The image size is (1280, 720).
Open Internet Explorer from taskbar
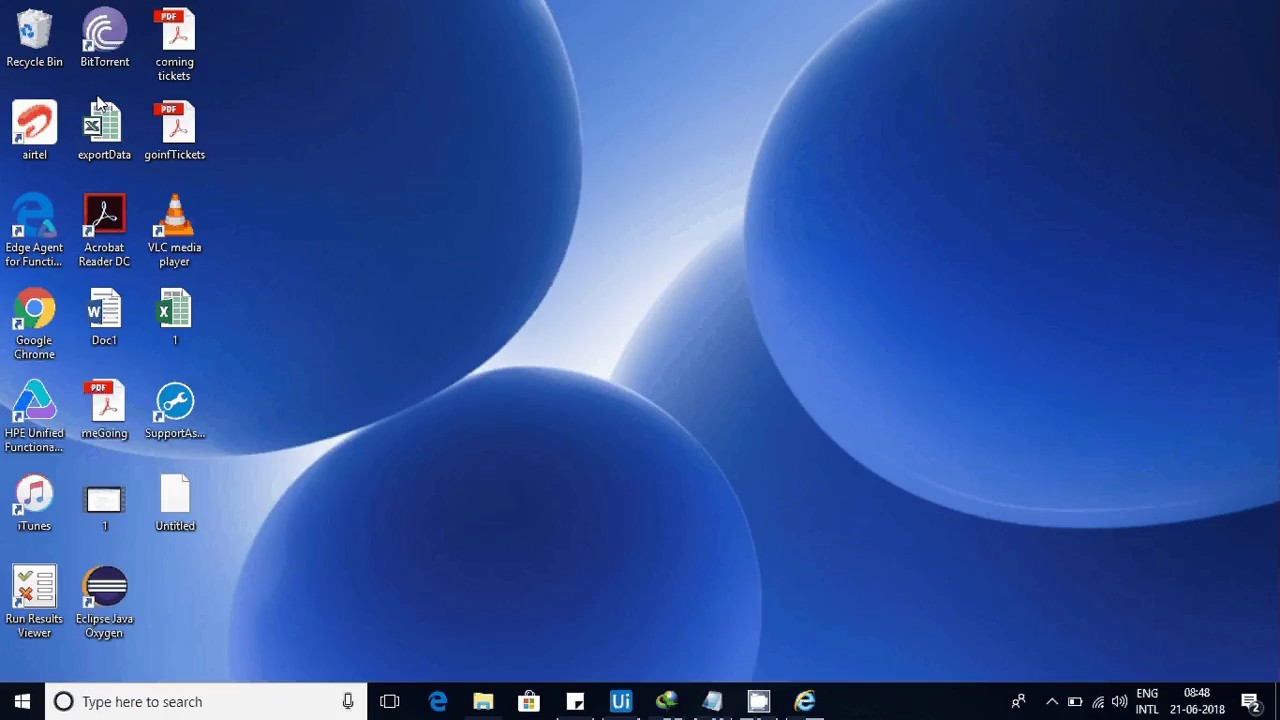tap(805, 701)
